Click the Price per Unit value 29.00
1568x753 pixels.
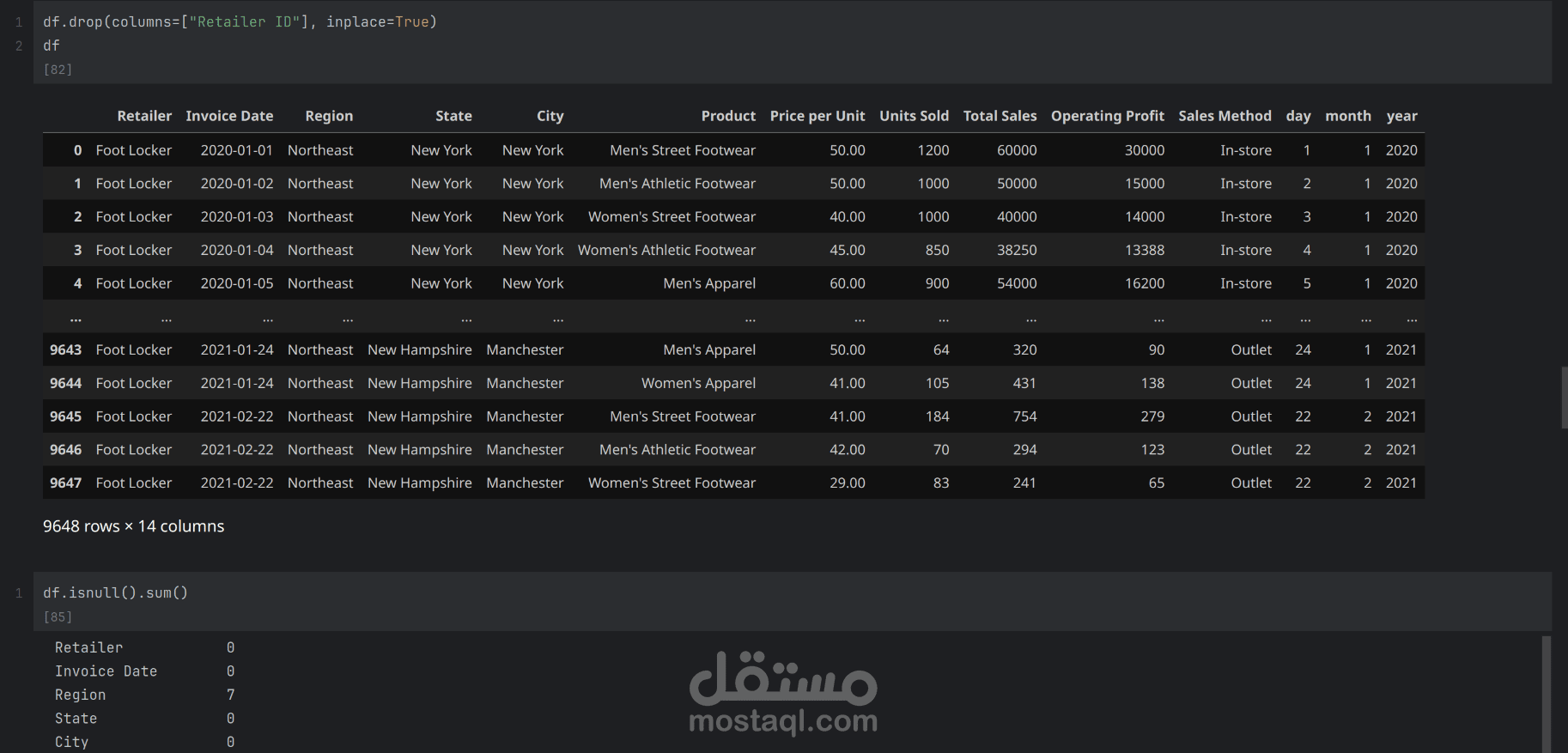[x=848, y=483]
